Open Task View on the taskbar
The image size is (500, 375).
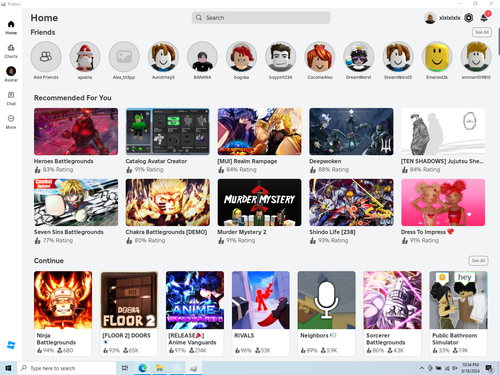(125, 368)
